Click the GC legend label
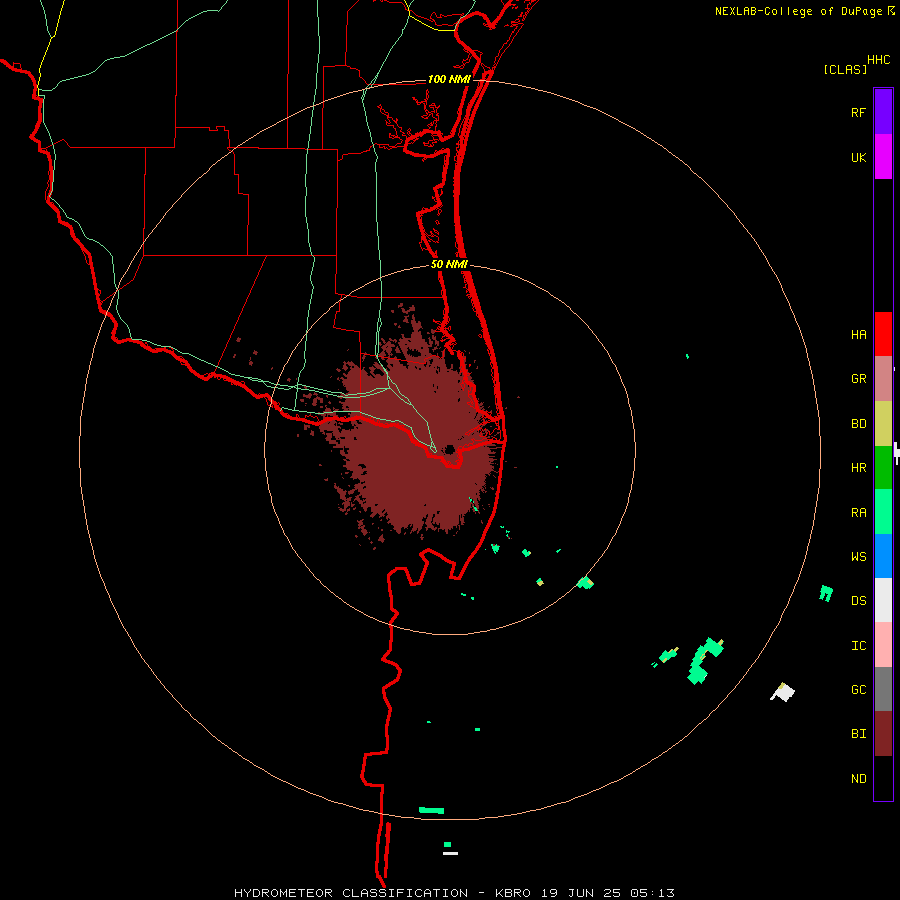The height and width of the screenshot is (900, 900). pyautogui.click(x=858, y=689)
